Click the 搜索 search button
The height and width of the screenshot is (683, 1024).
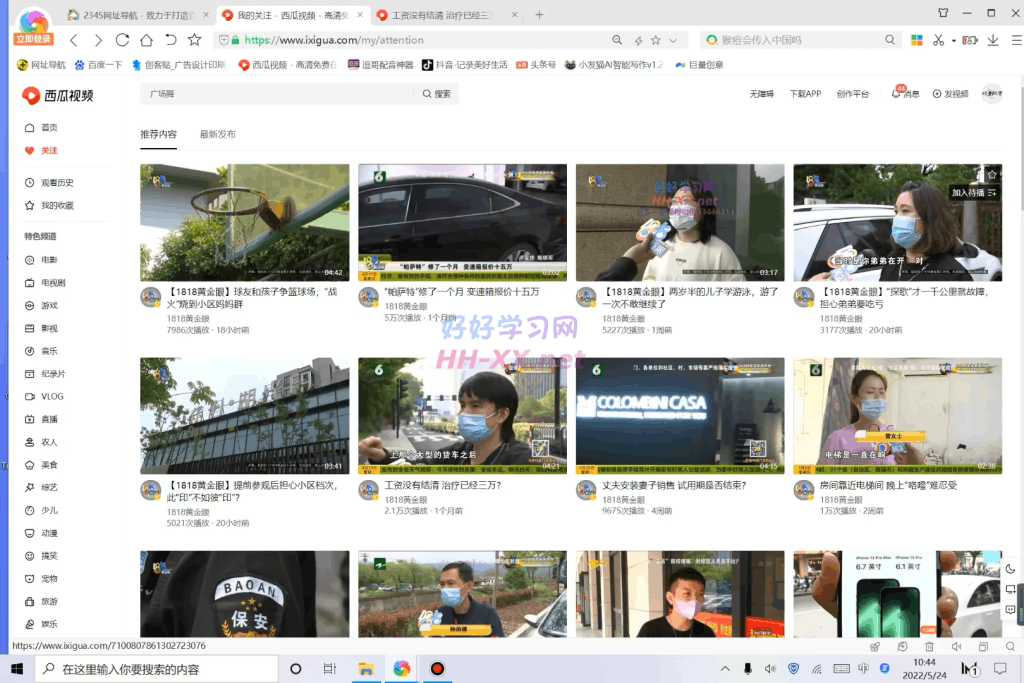(x=436, y=94)
